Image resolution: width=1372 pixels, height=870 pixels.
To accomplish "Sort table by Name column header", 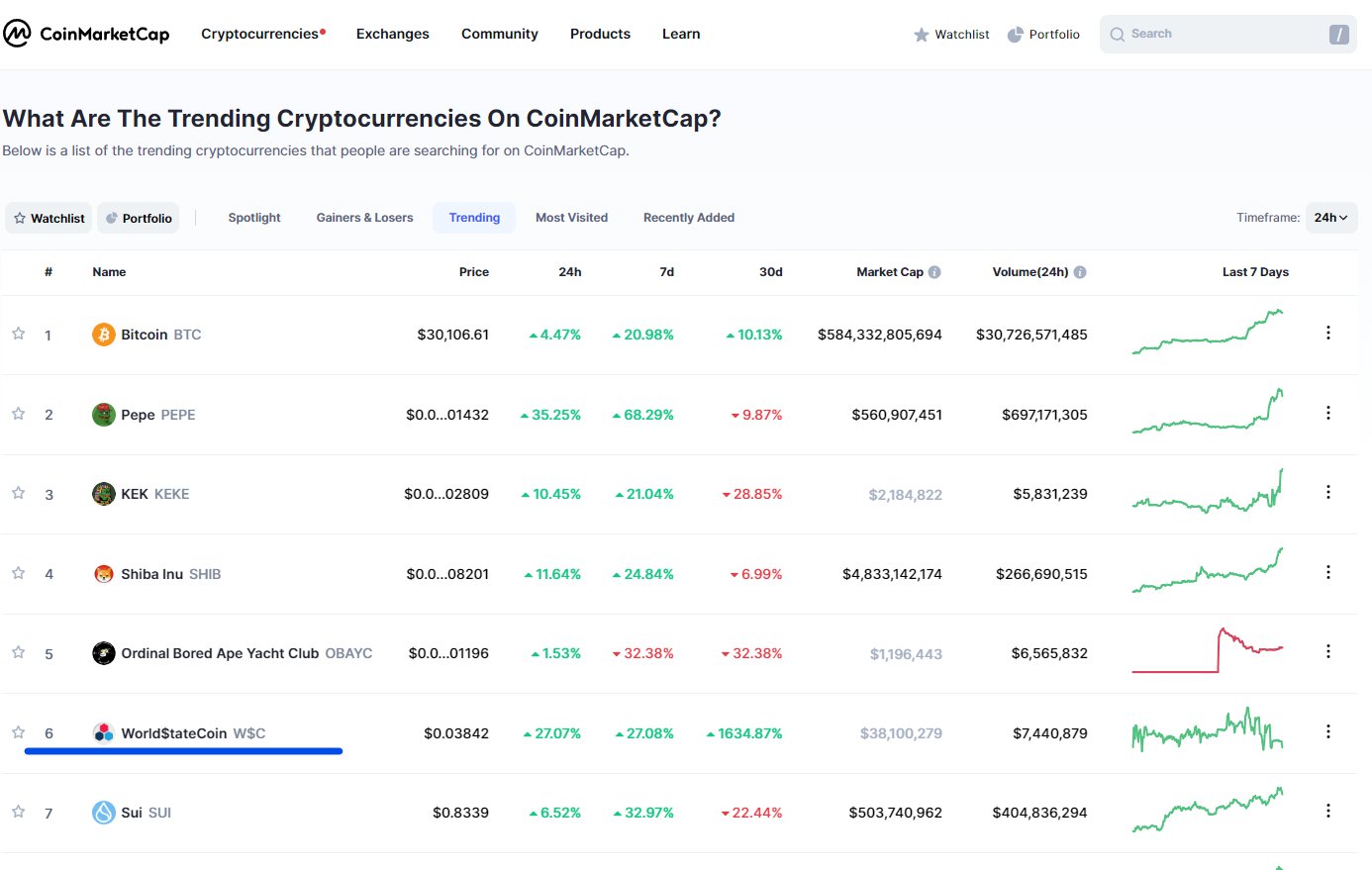I will (109, 272).
